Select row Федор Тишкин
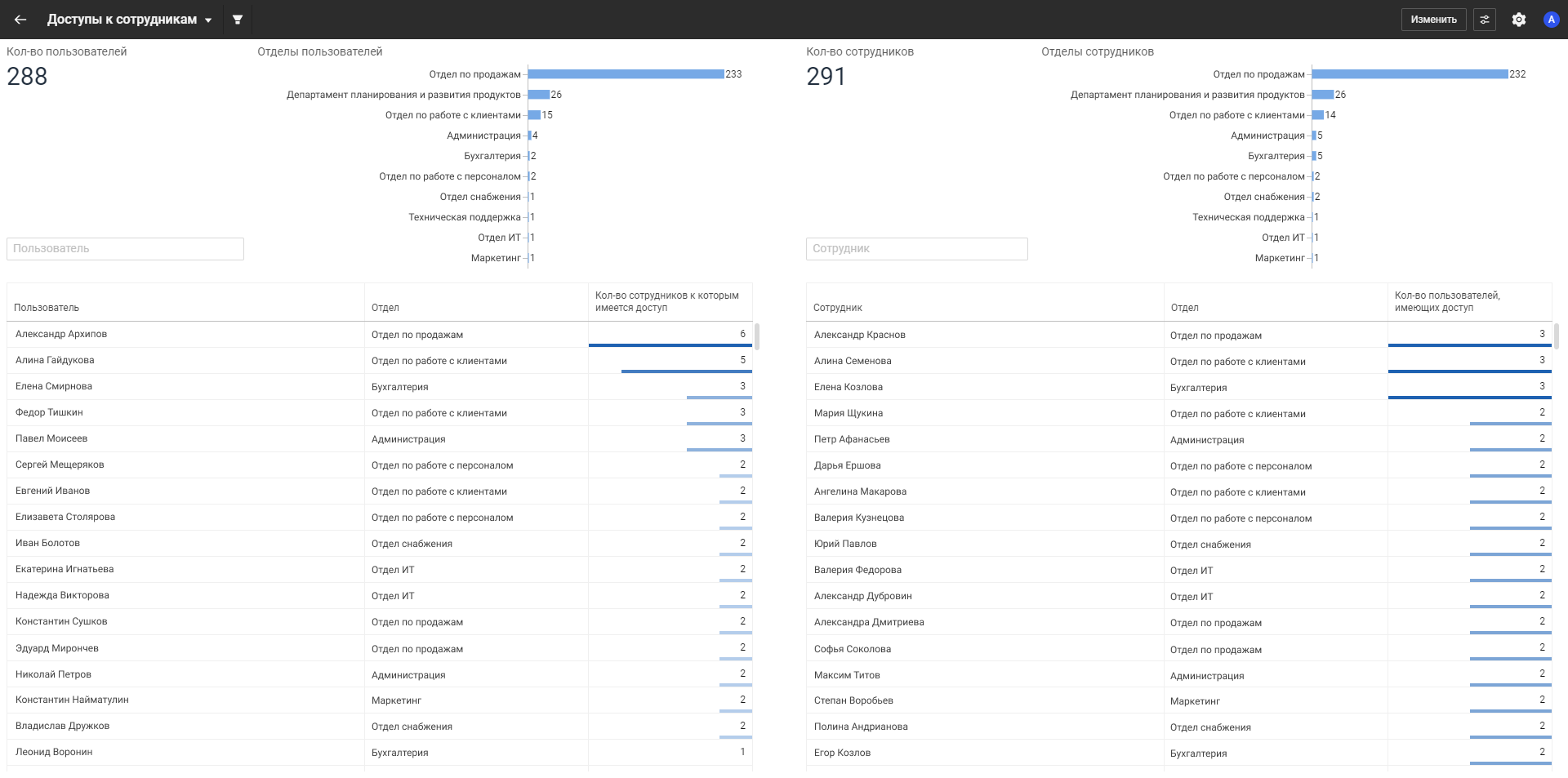 pyautogui.click(x=379, y=413)
